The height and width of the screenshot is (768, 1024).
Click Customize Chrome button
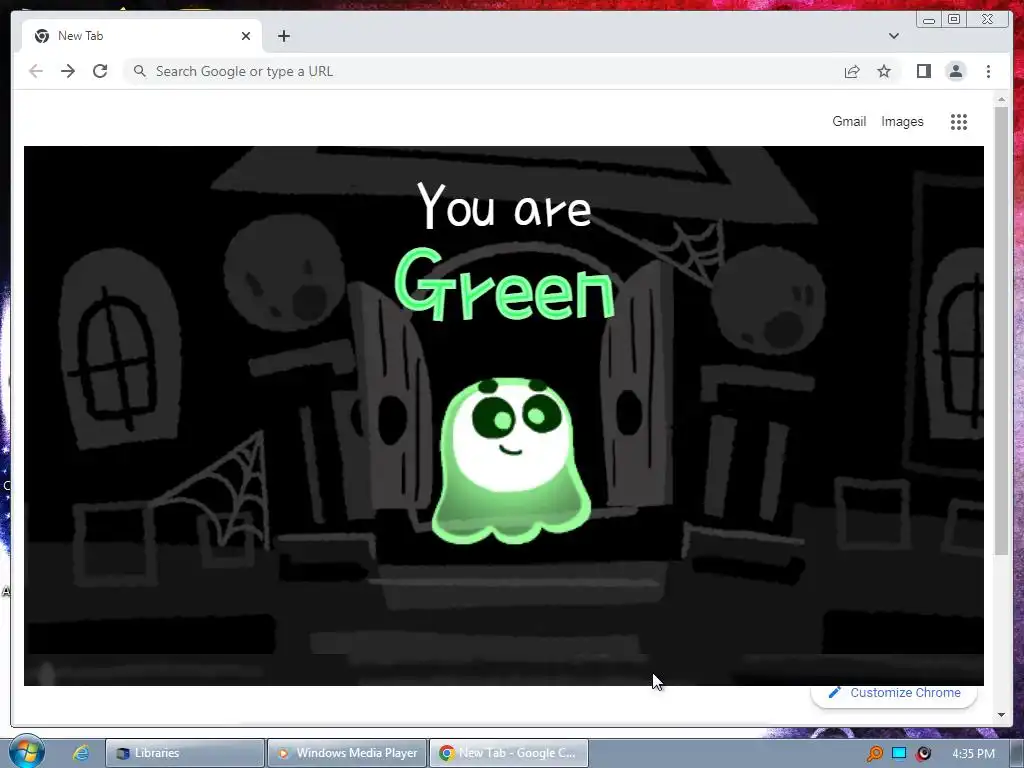point(893,693)
